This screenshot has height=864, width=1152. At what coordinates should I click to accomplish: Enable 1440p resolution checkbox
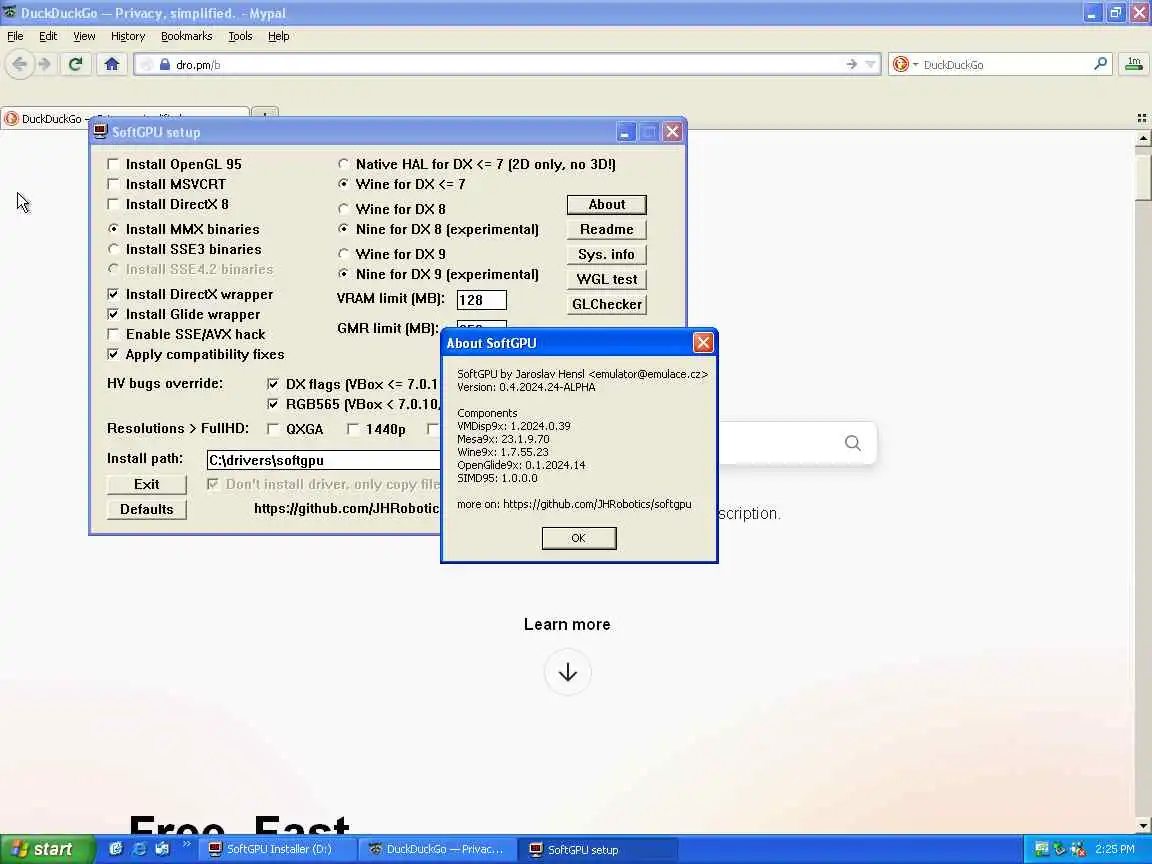point(353,429)
